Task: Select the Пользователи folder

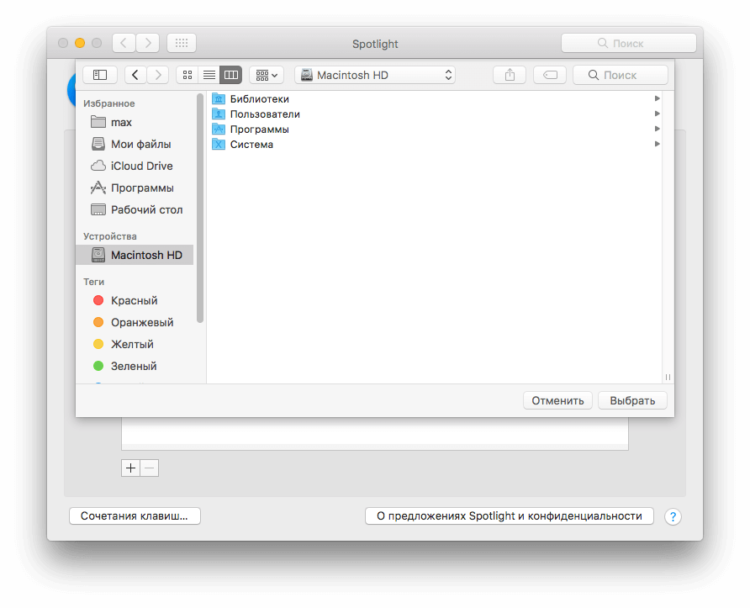Action: point(435,114)
